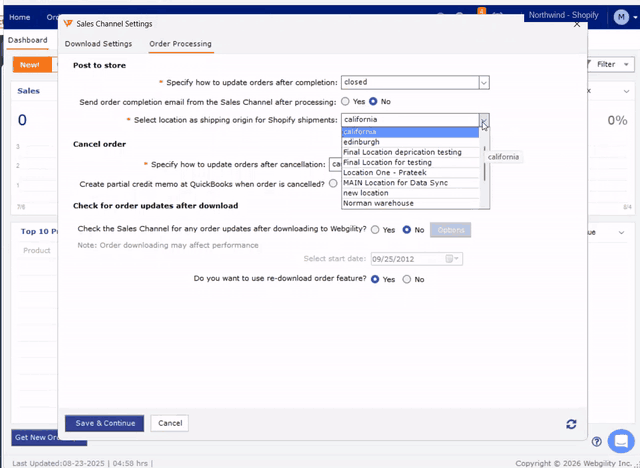Choose california in location list

point(410,132)
